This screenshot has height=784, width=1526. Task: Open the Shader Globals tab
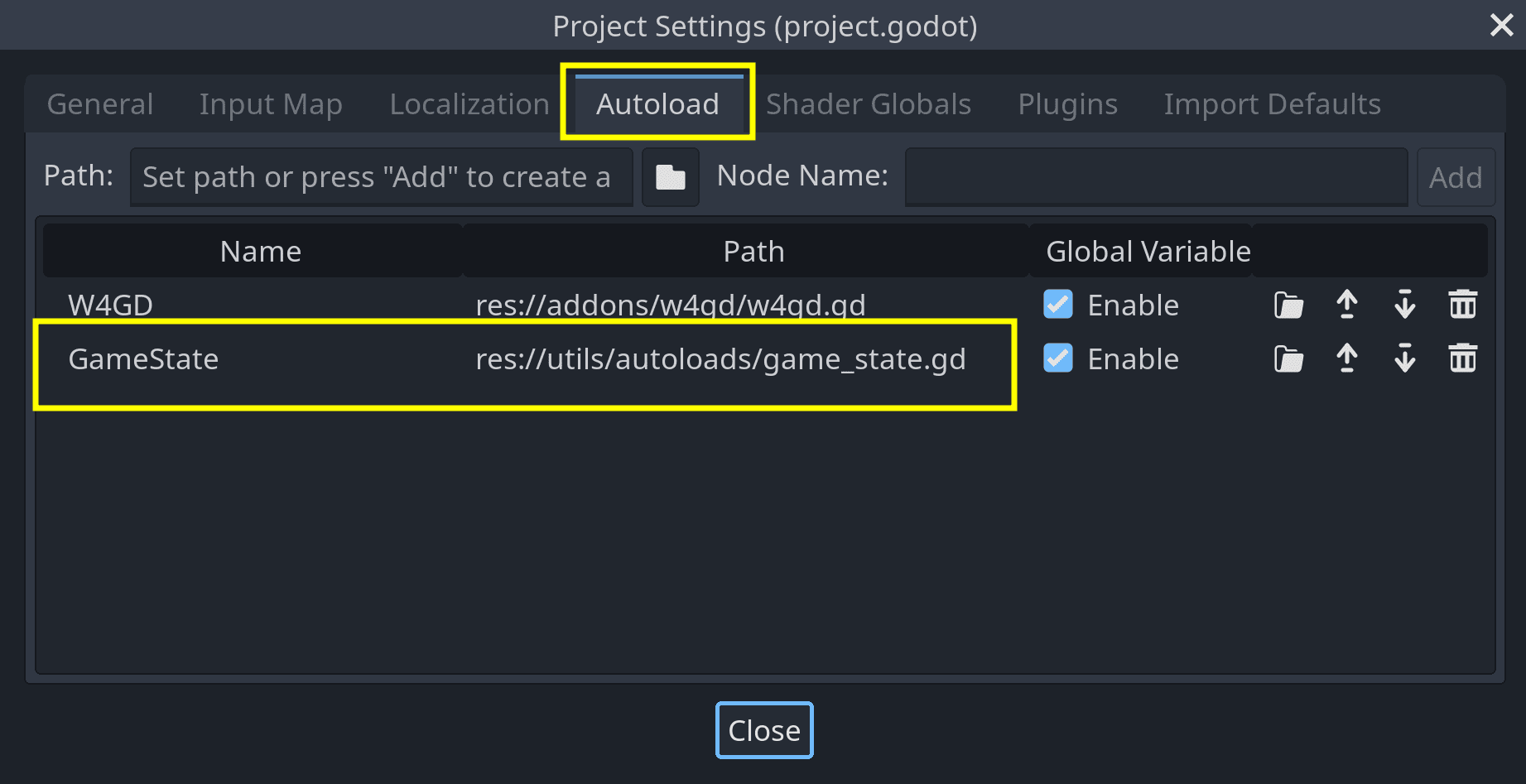[868, 104]
